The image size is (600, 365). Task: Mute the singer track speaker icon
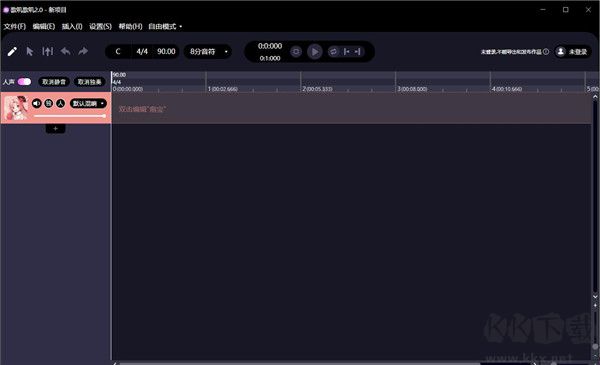[37, 103]
